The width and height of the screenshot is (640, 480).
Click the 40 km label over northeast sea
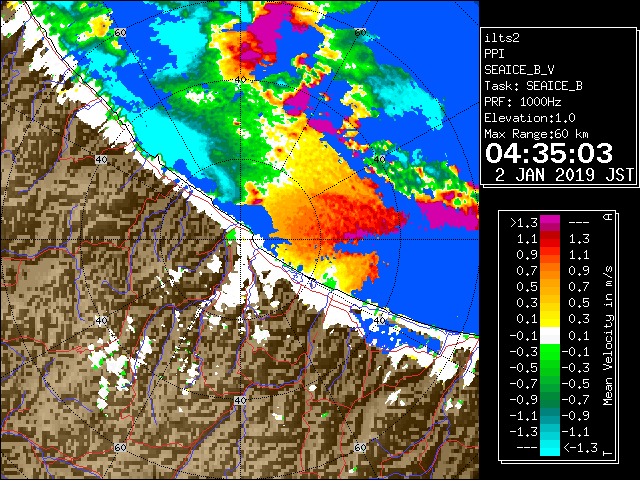pos(380,160)
